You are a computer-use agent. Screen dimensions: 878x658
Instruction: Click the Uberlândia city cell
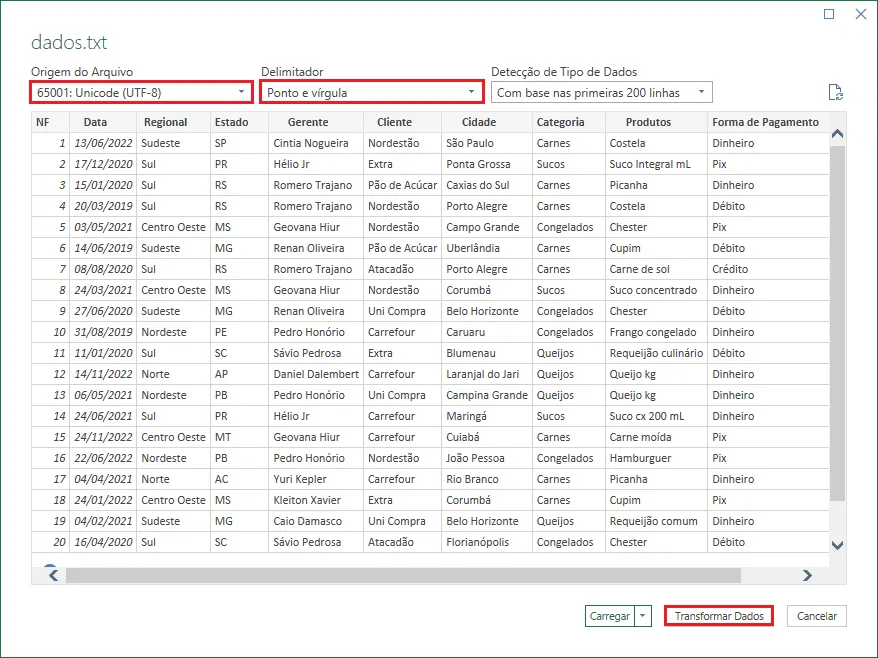pyautogui.click(x=487, y=248)
